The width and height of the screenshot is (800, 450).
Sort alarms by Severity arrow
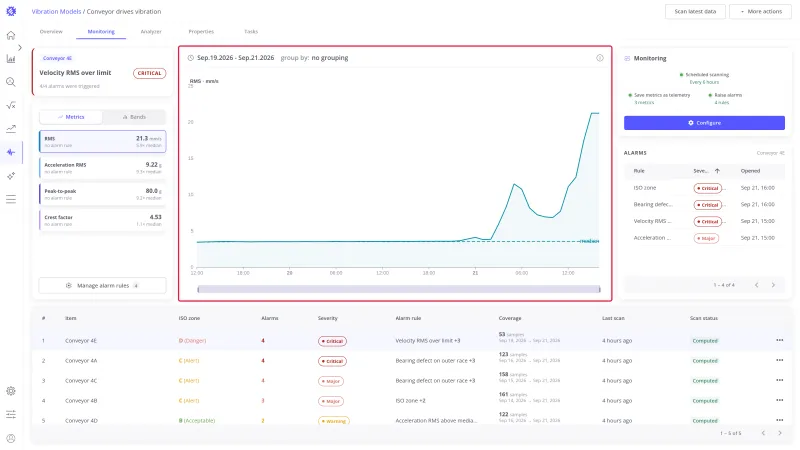click(717, 171)
